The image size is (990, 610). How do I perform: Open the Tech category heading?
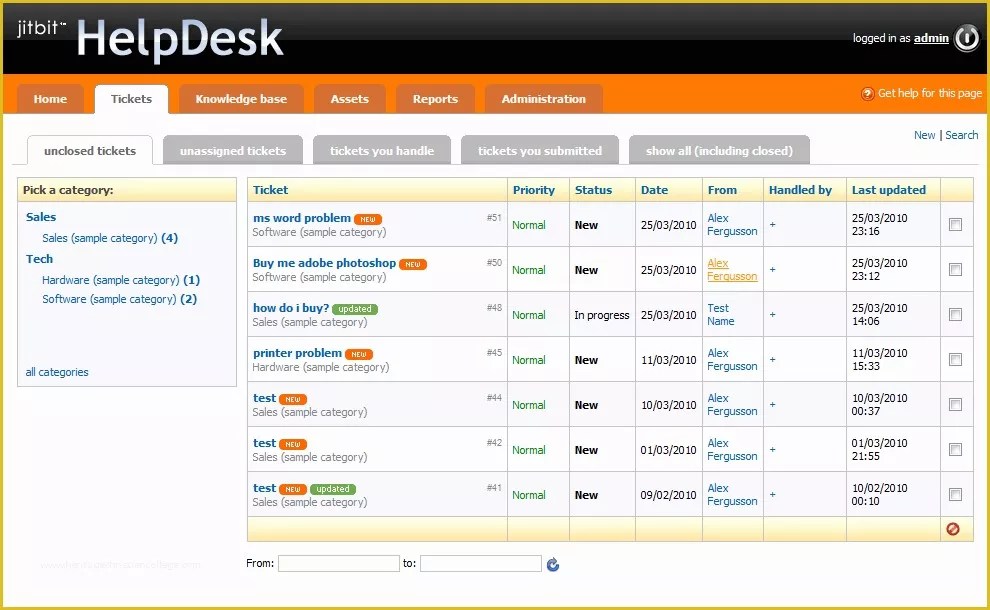click(x=39, y=259)
